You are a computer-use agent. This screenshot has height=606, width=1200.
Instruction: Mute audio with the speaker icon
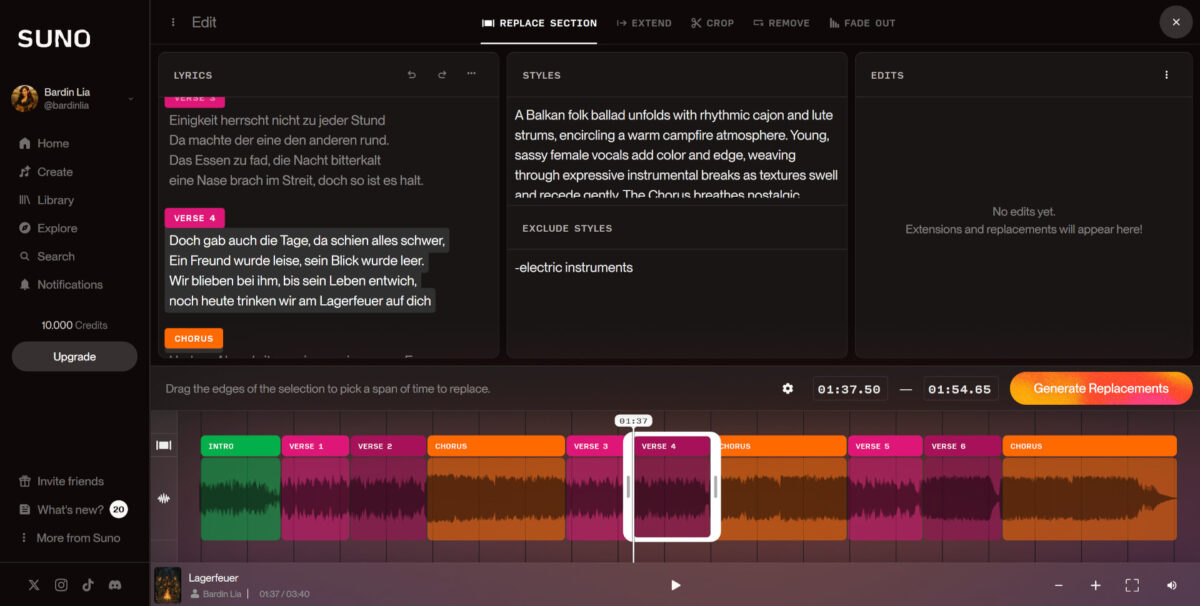(1170, 585)
